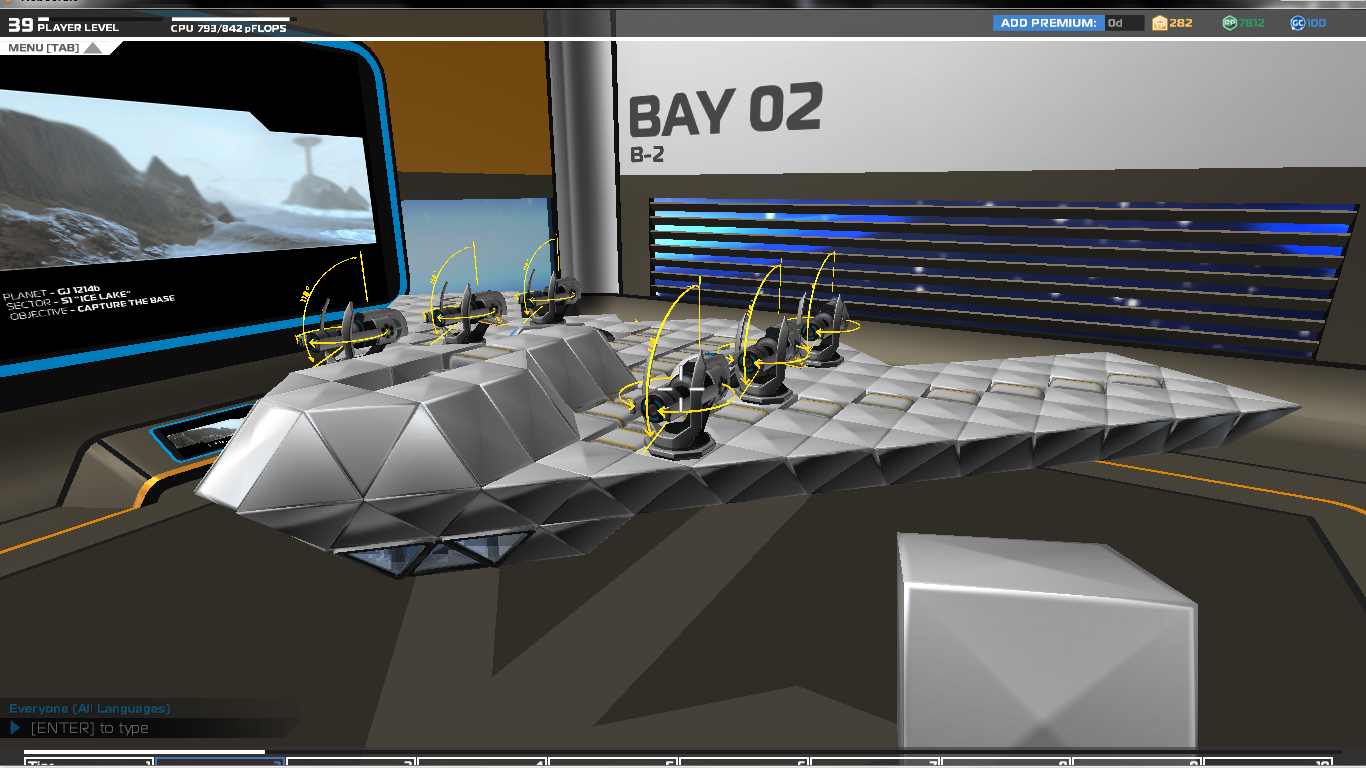Screen dimensions: 1366x768
Task: Click the orange TP currency icon
Action: click(x=1160, y=23)
